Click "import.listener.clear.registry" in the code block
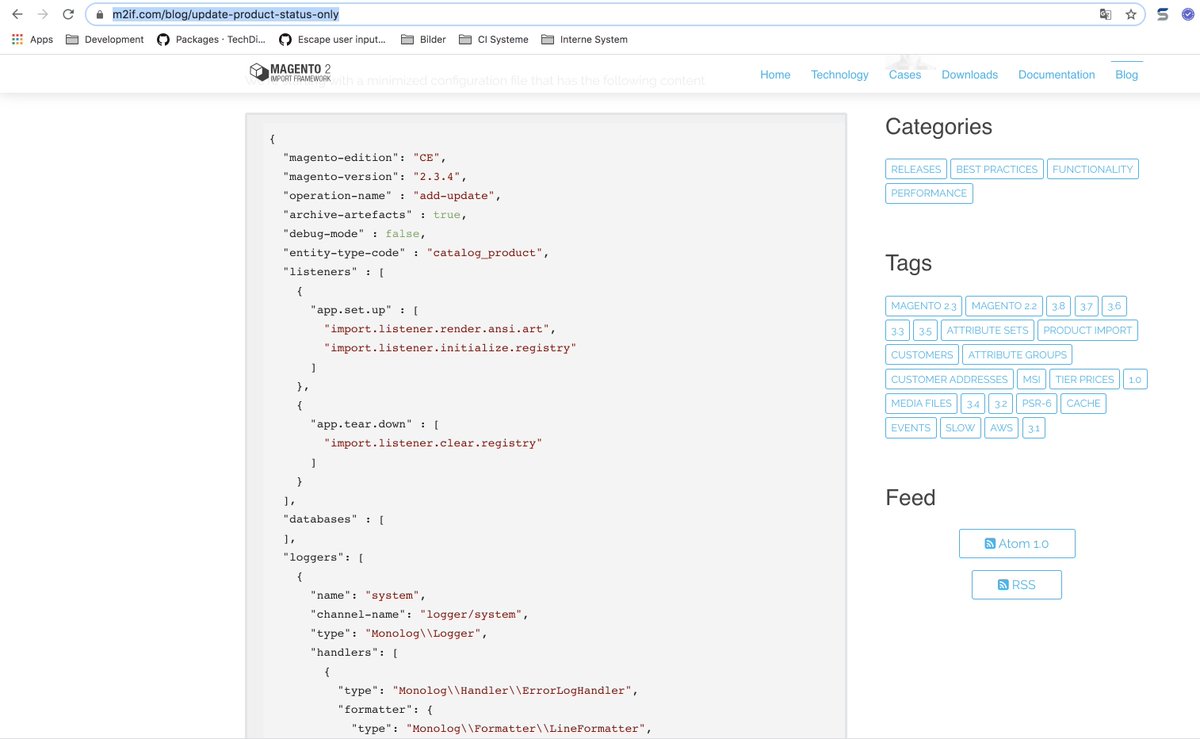 (x=432, y=442)
